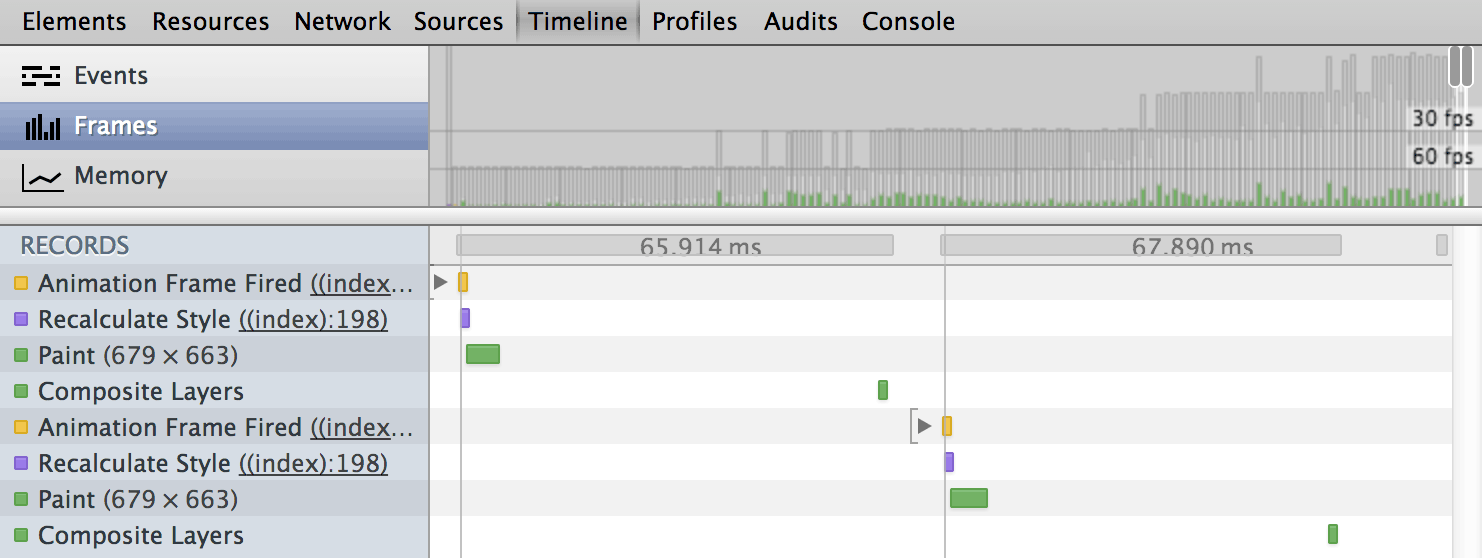Switch to the Network tab
Image resolution: width=1482 pixels, height=558 pixels.
click(x=342, y=21)
